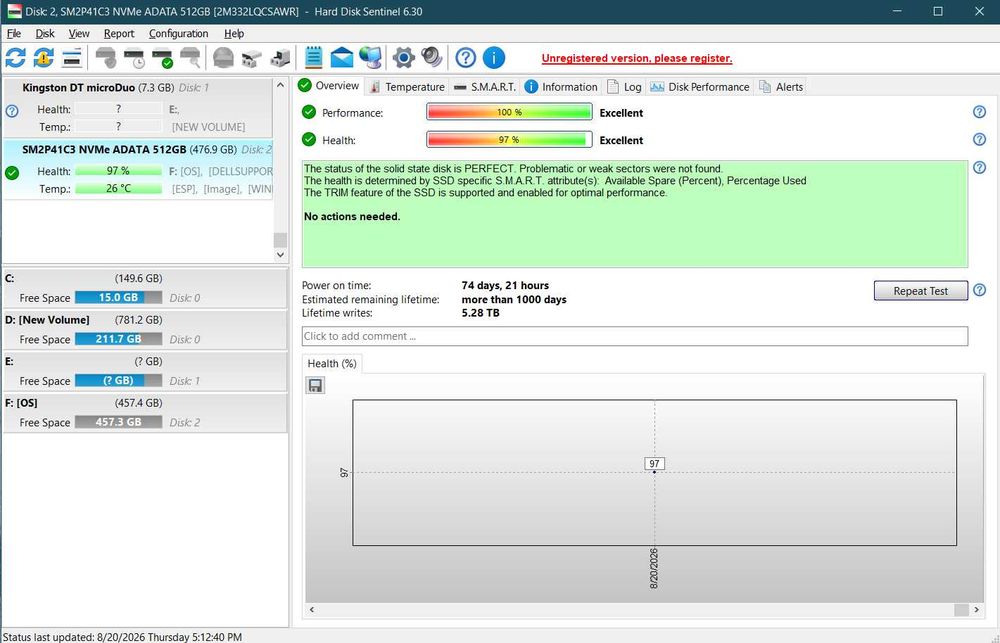Image resolution: width=1000 pixels, height=643 pixels.
Task: Select the D: [New Volume] partition
Action: (x=145, y=330)
